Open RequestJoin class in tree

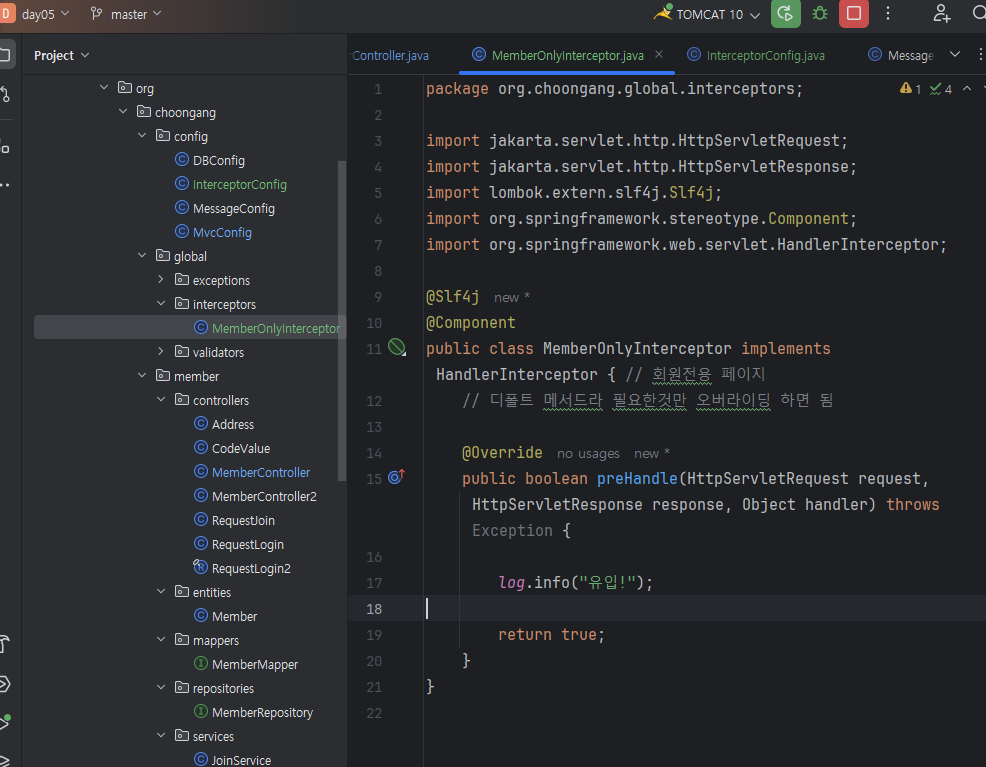234,521
